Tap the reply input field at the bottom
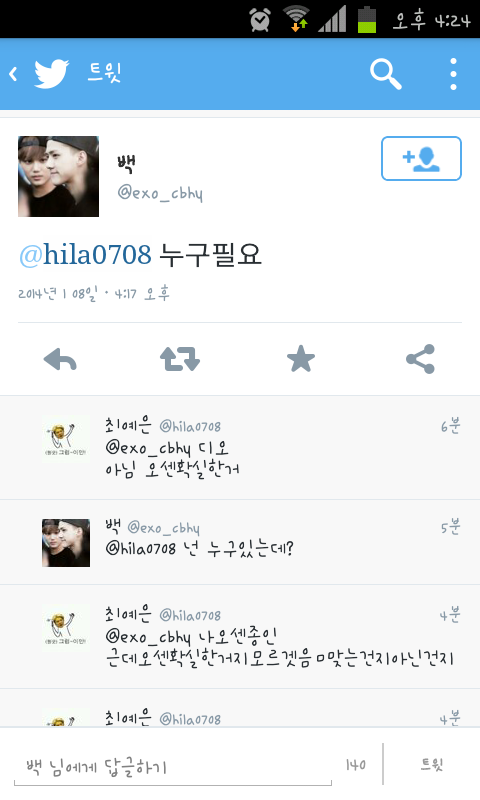This screenshot has width=480, height=800. [x=172, y=766]
